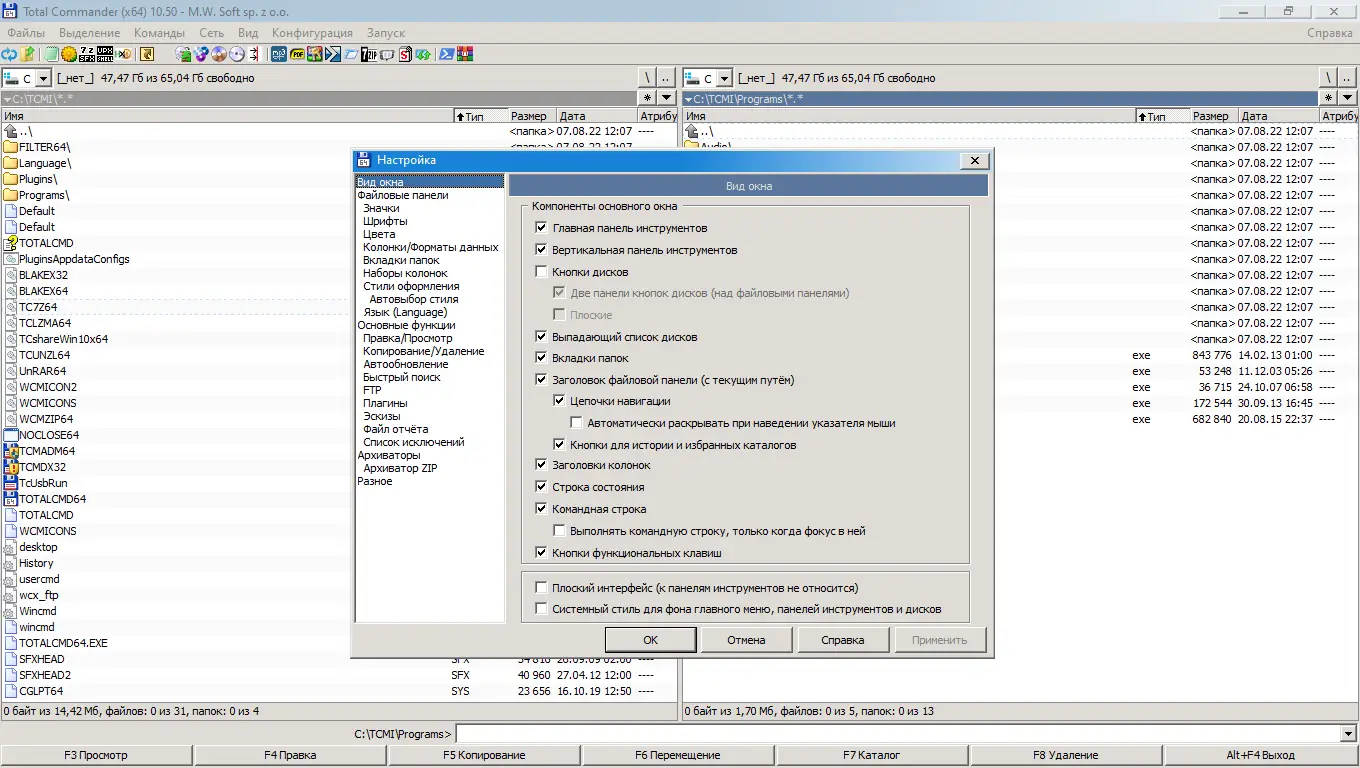Click the yellow shortcut-arrow toolbar icon

[x=147, y=54]
